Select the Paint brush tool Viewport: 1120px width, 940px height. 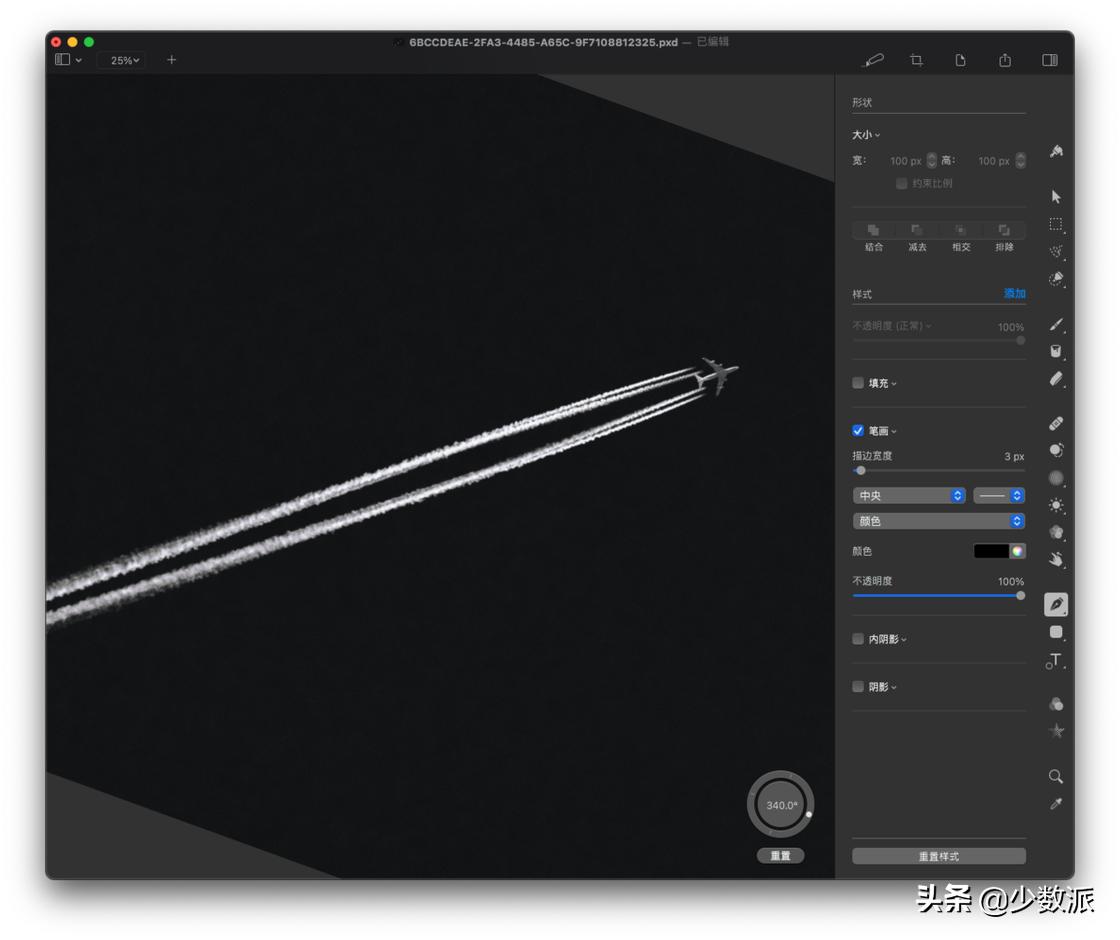coord(1056,324)
